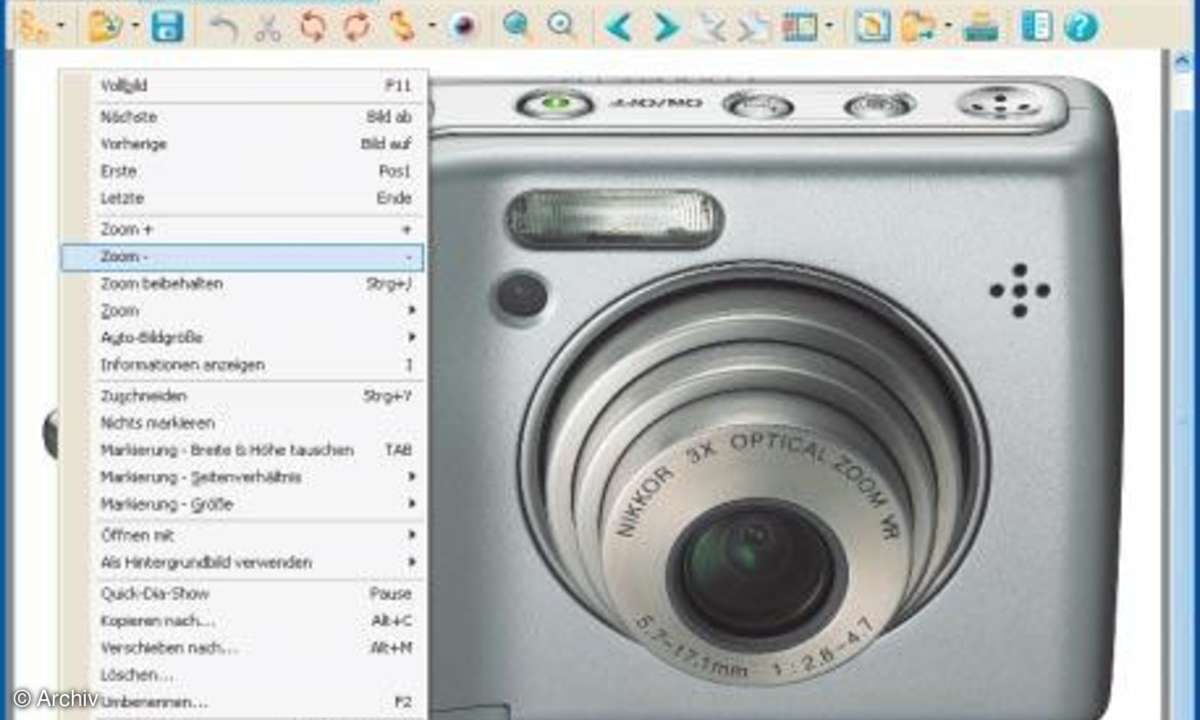Viewport: 1200px width, 720px height.
Task: Go to next image with right arrow
Action: [x=666, y=26]
